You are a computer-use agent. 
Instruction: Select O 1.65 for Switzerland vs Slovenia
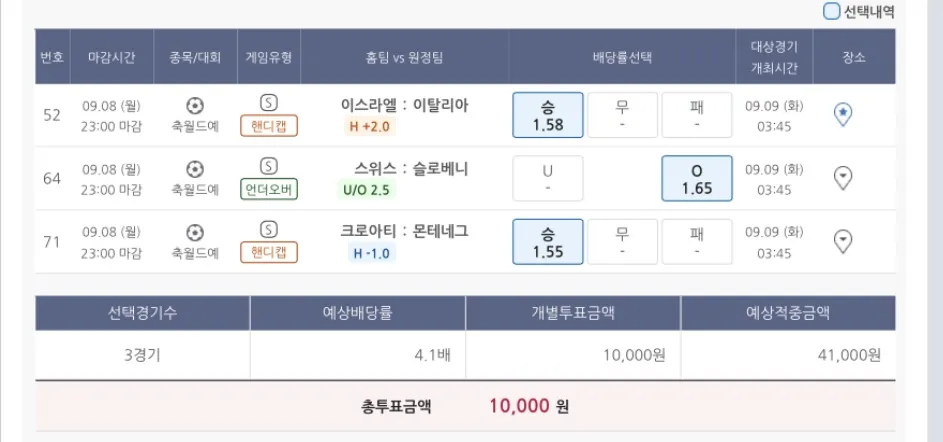coord(697,178)
